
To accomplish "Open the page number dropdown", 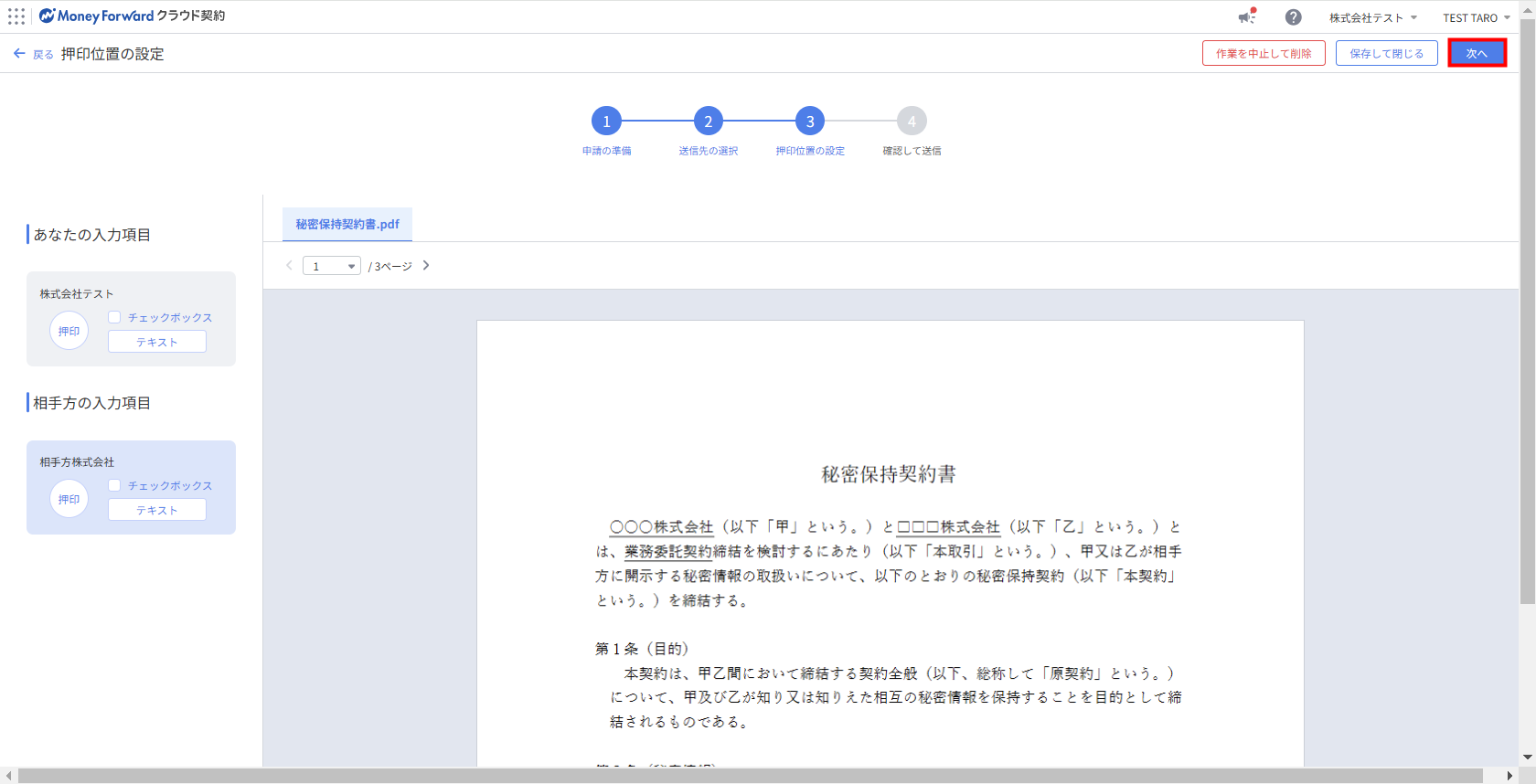I will pos(331,266).
